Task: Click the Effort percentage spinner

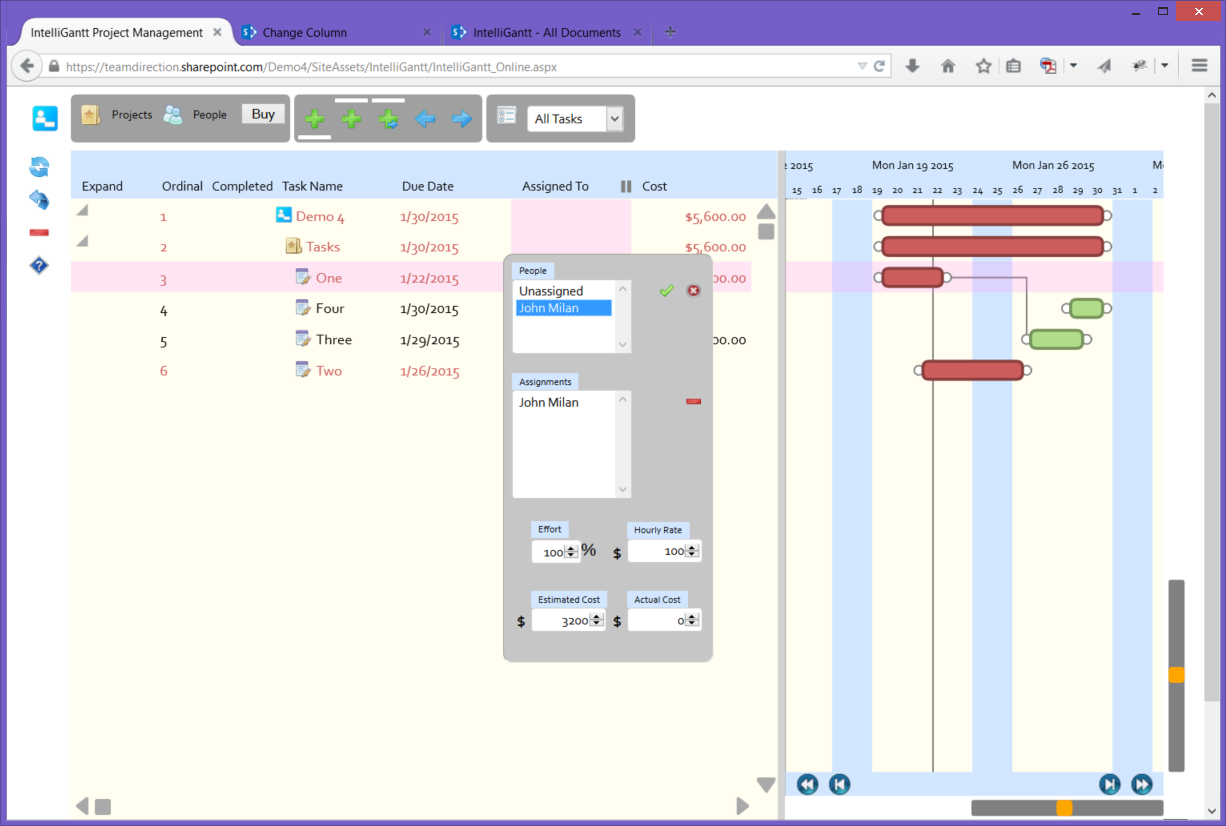Action: [571, 551]
